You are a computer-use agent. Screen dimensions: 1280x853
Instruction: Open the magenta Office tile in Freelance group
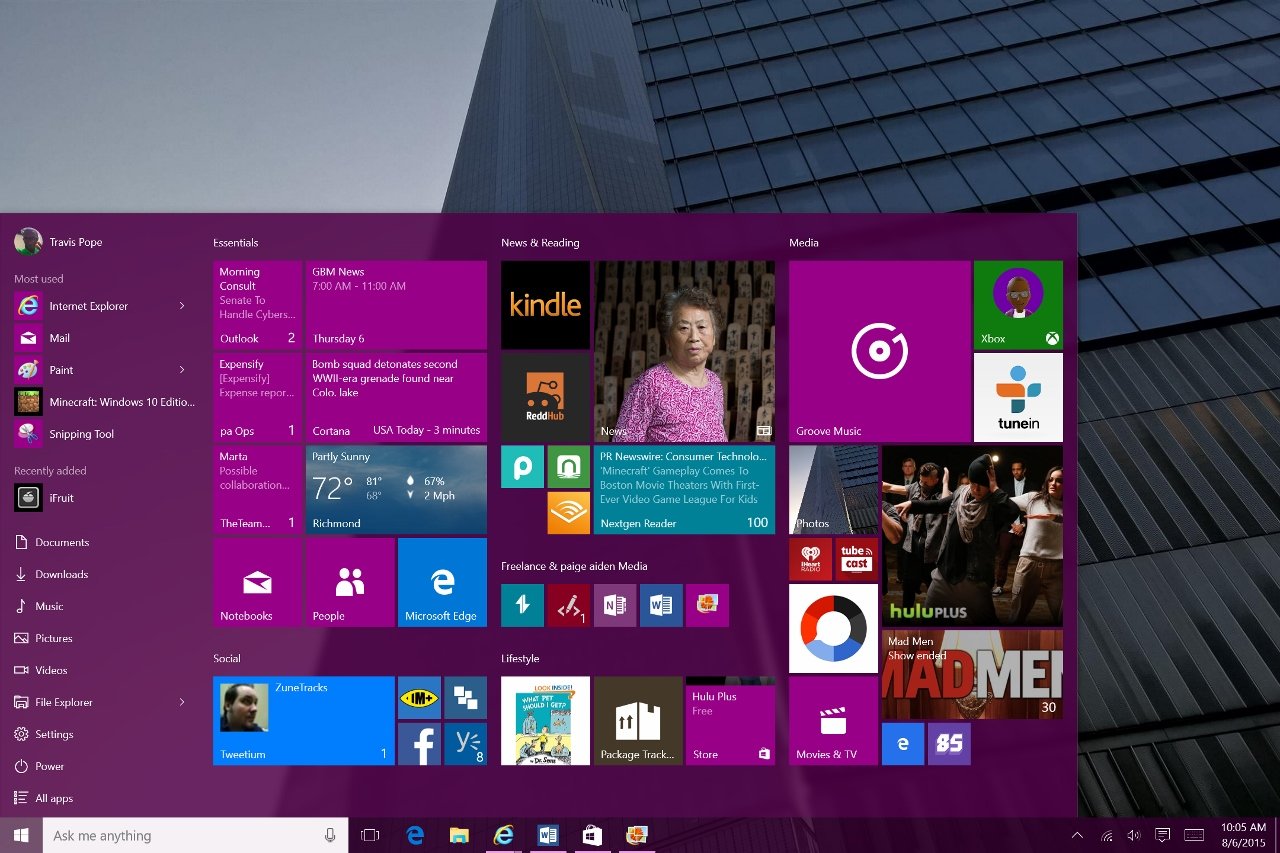pyautogui.click(x=707, y=605)
